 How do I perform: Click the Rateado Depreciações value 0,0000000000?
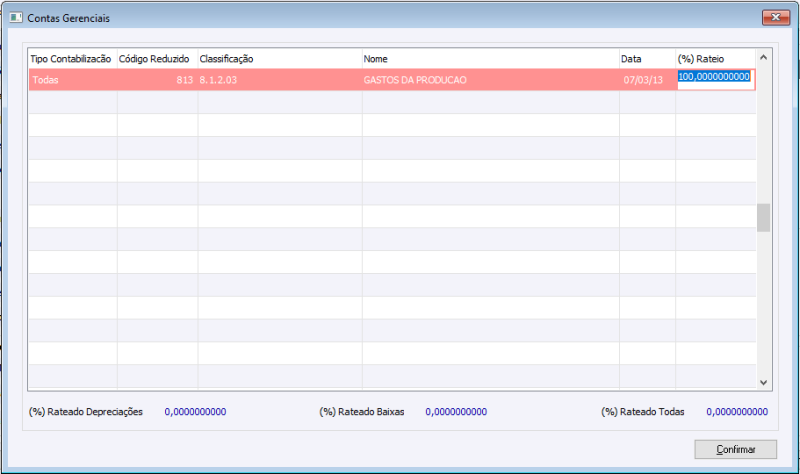click(x=195, y=412)
